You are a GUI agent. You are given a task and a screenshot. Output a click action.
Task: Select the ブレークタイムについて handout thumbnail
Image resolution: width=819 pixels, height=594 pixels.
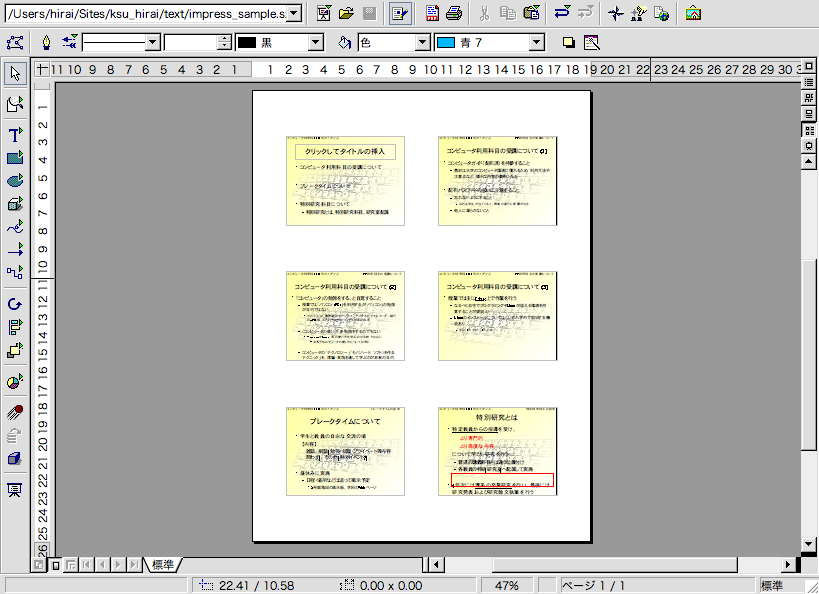[345, 451]
